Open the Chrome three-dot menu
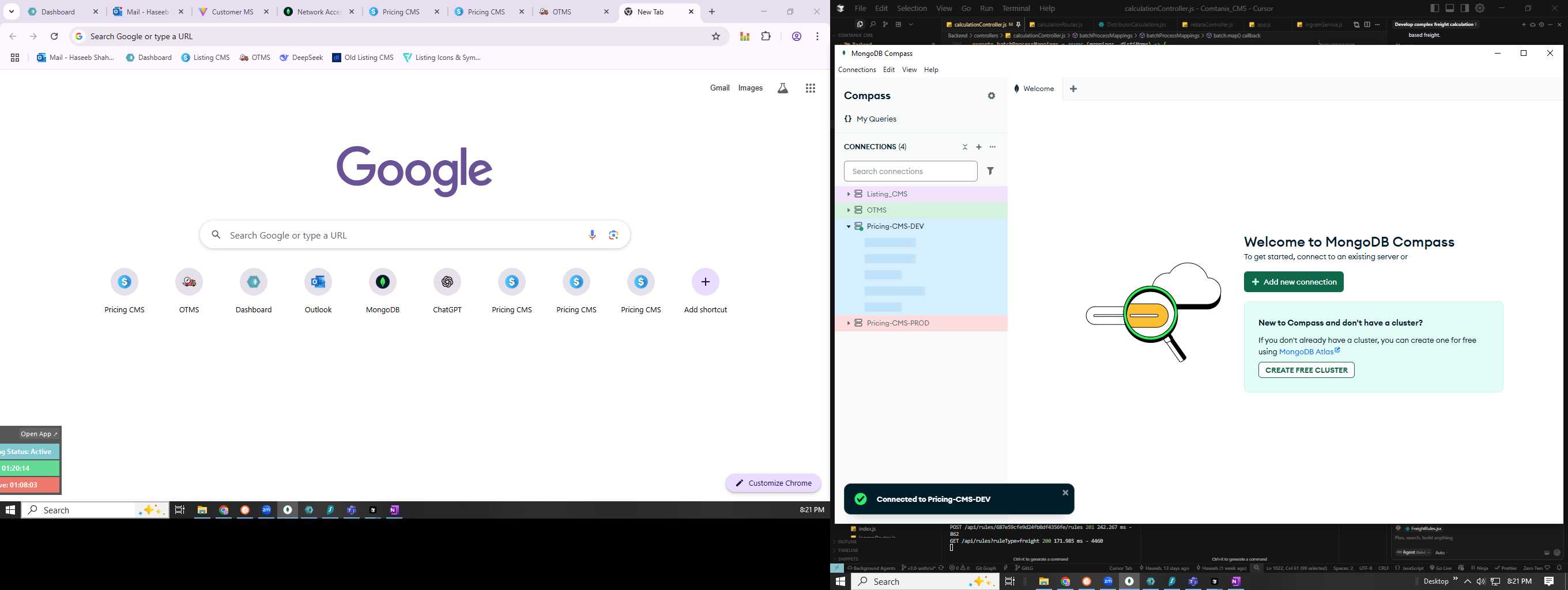The width and height of the screenshot is (1568, 590). click(x=817, y=36)
